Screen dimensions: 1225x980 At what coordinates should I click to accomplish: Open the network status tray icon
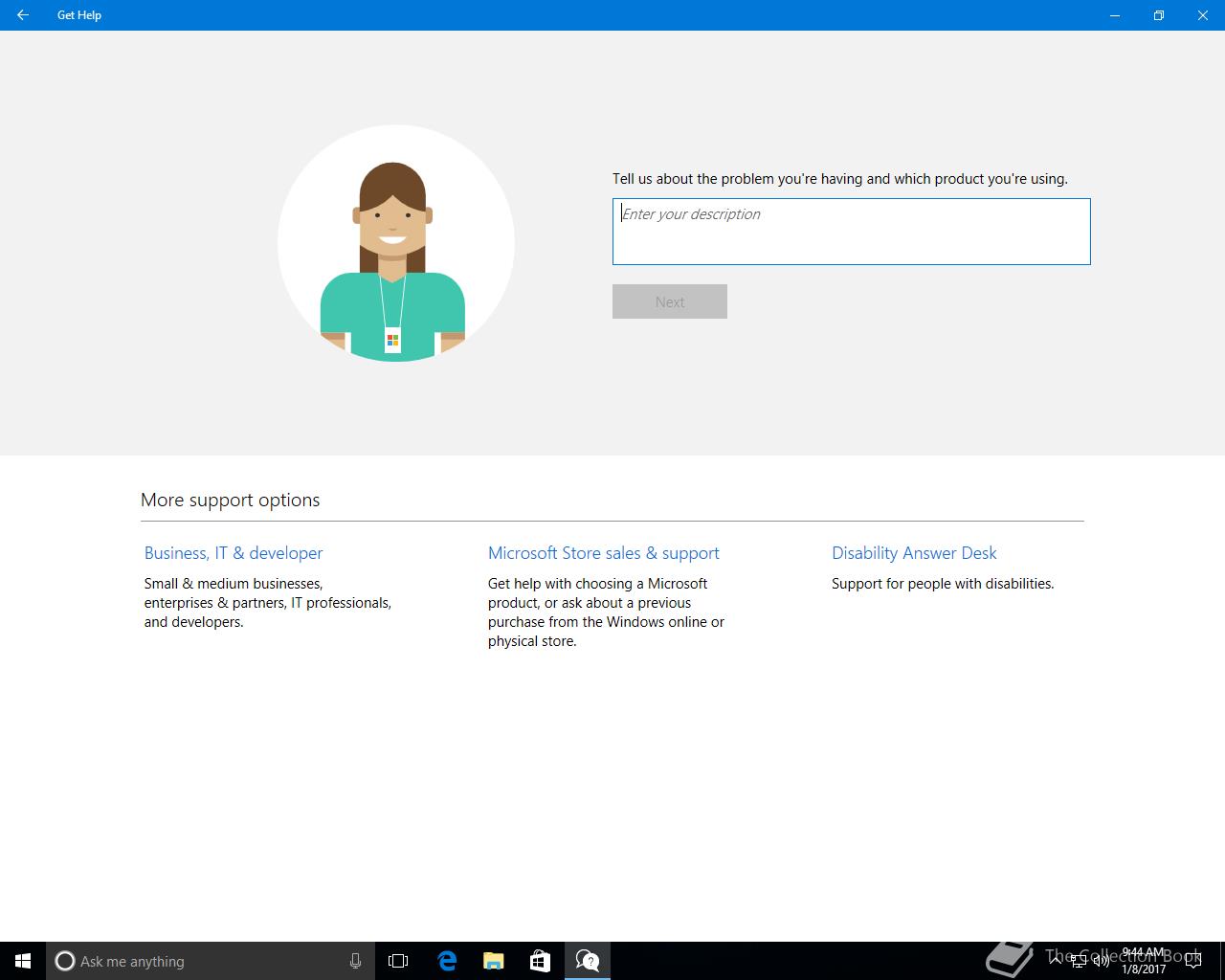point(1079,961)
